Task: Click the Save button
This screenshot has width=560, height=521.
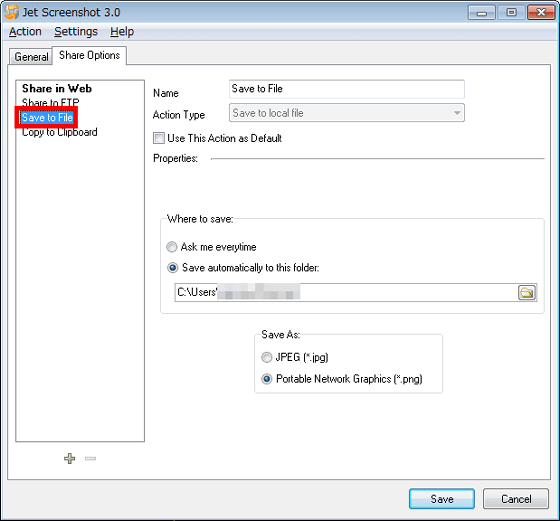Action: point(442,499)
